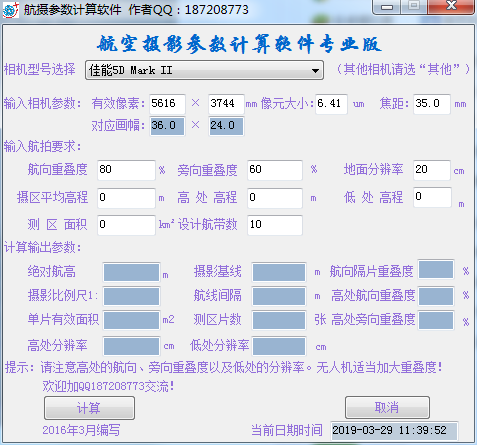This screenshot has width=477, height=445.
Task: Click the 欢迎加QQ187208773交流 text
Action: point(108,387)
